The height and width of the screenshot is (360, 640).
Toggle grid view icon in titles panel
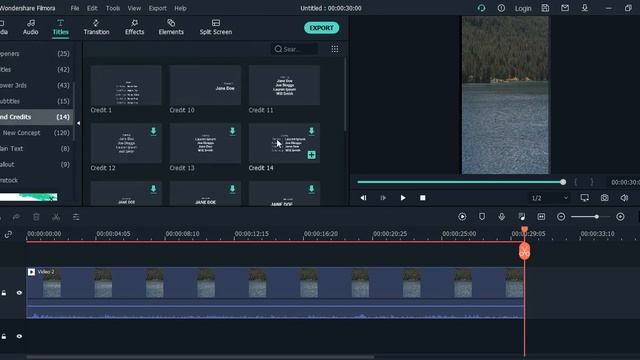click(x=335, y=49)
